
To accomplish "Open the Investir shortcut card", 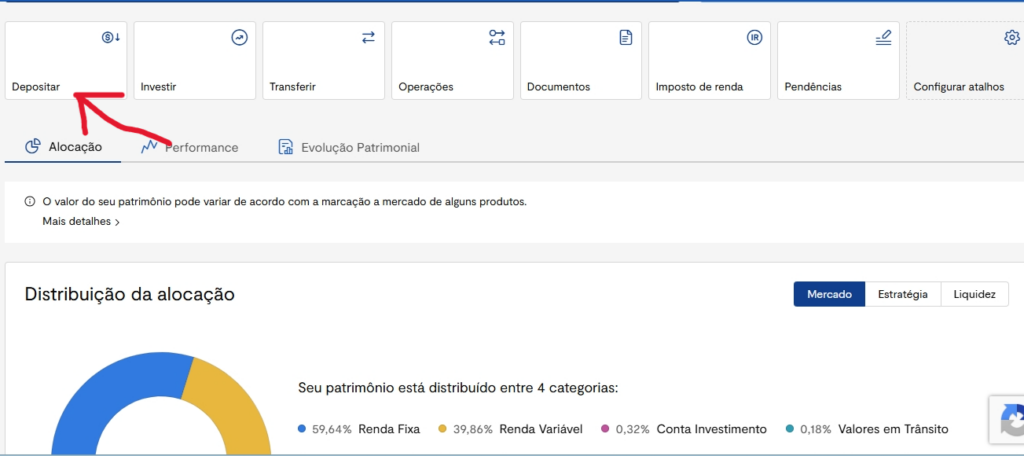I will tap(195, 61).
